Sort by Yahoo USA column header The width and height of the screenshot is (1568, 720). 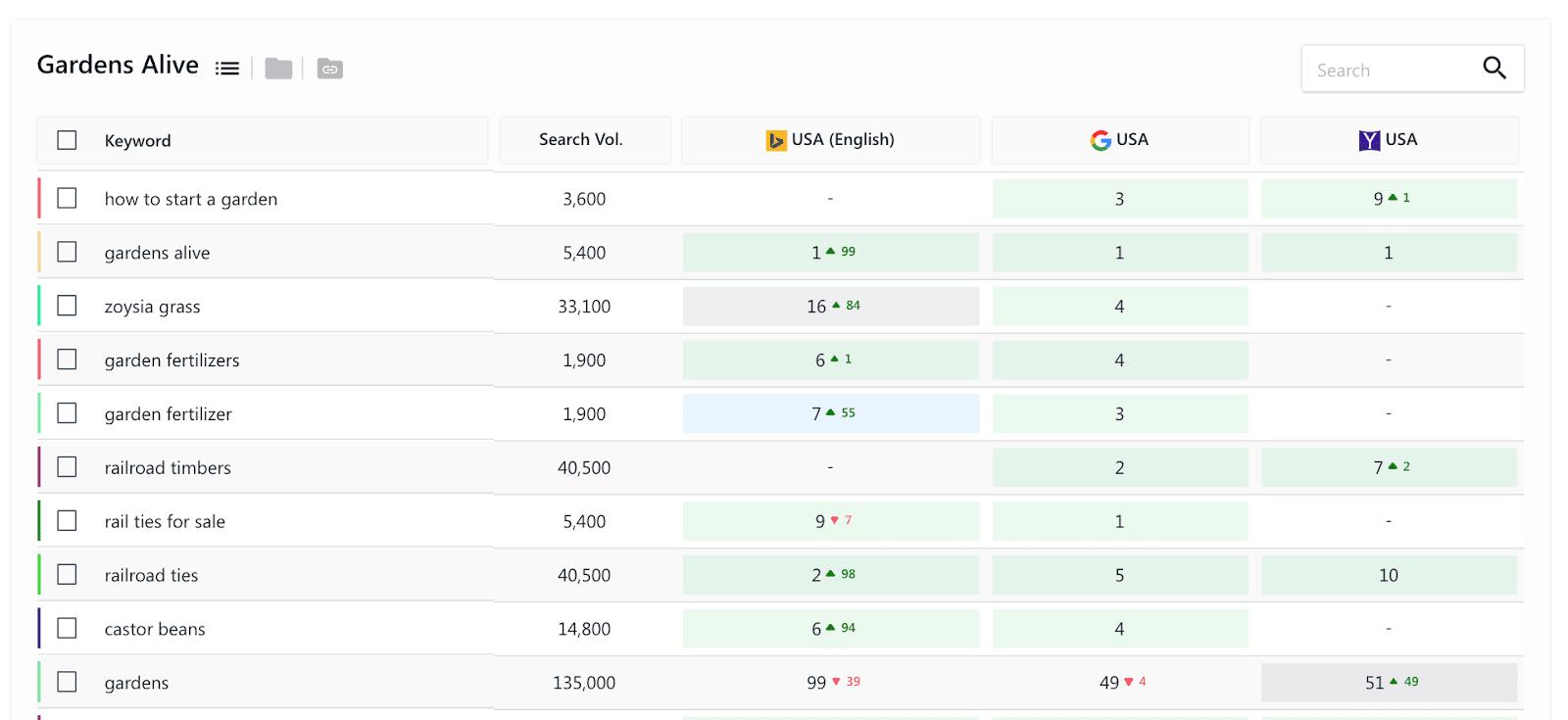point(1389,140)
